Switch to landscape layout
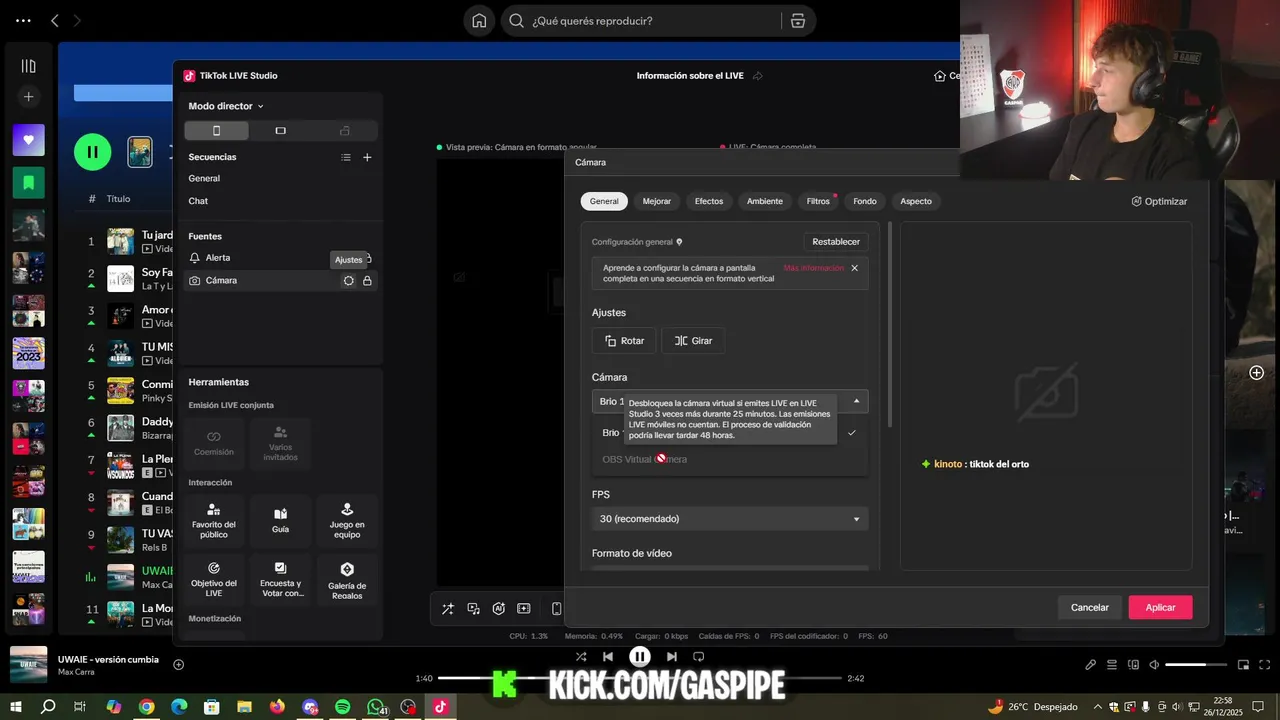The height and width of the screenshot is (720, 1280). (x=280, y=131)
